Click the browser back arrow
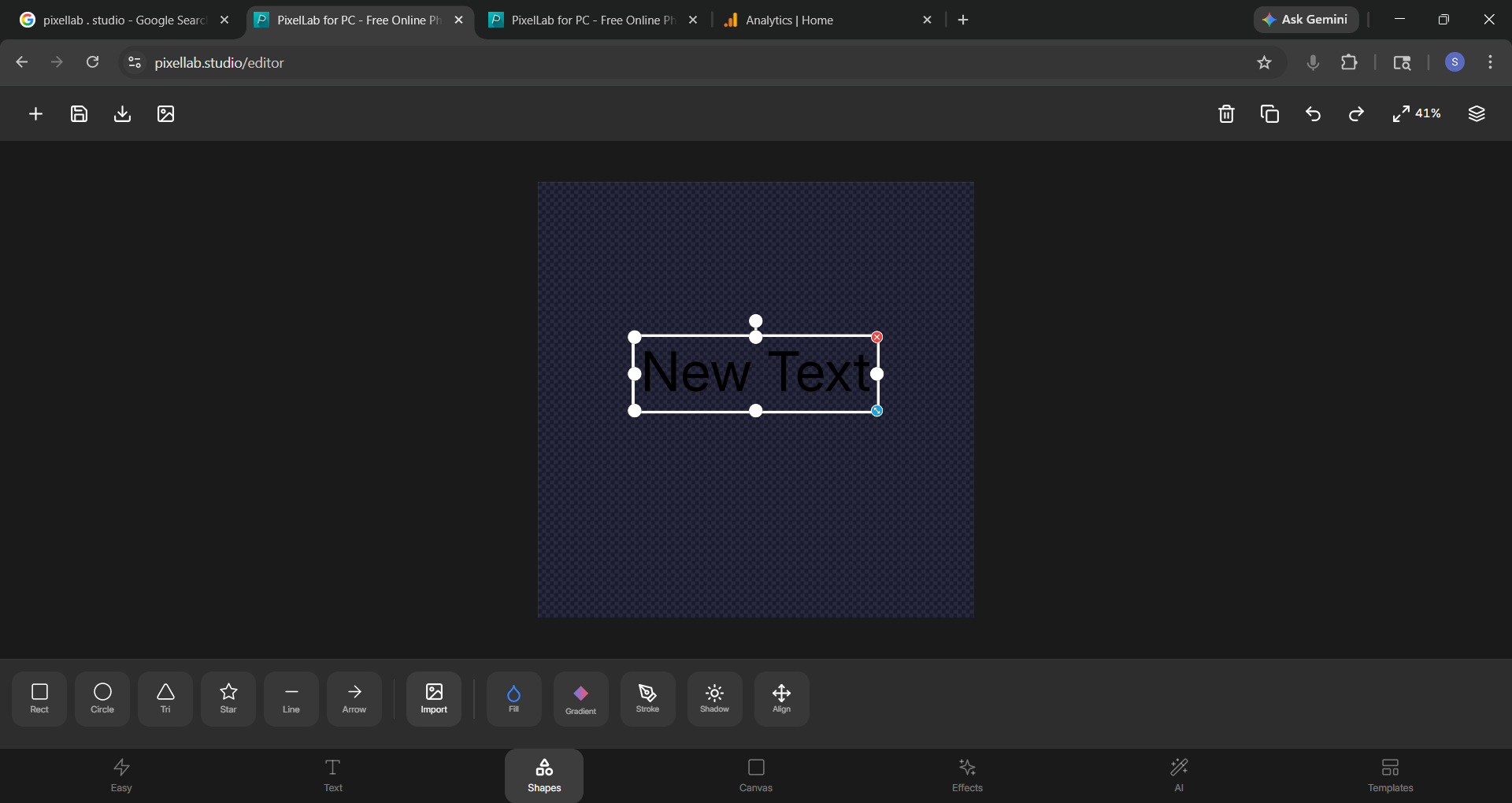Screen dimensions: 1512x803 point(22,62)
